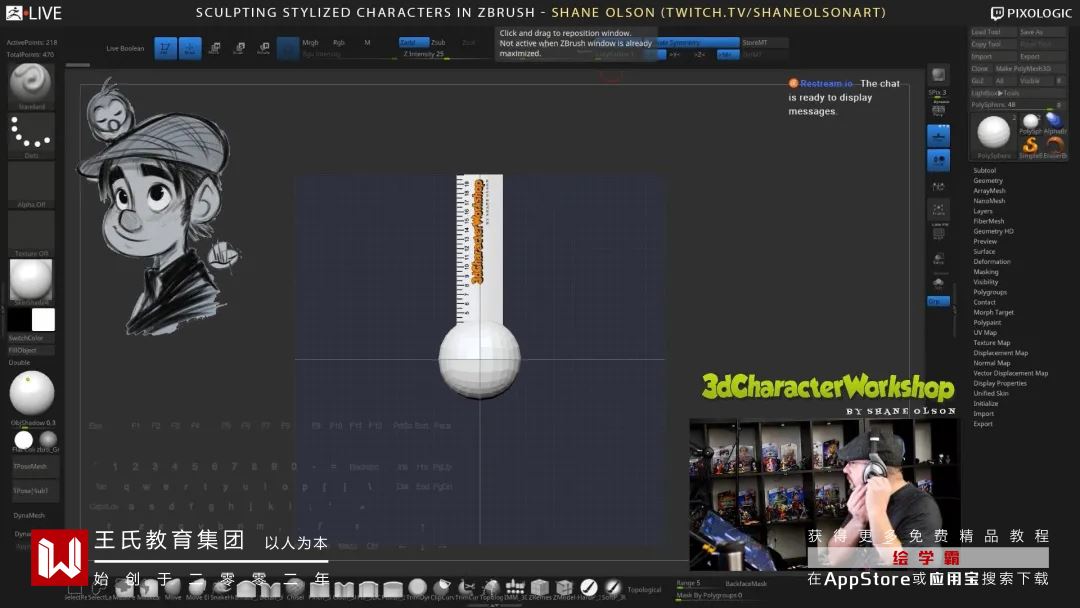Expand the Masking section
Screen dimensions: 1080x608
click(986, 272)
